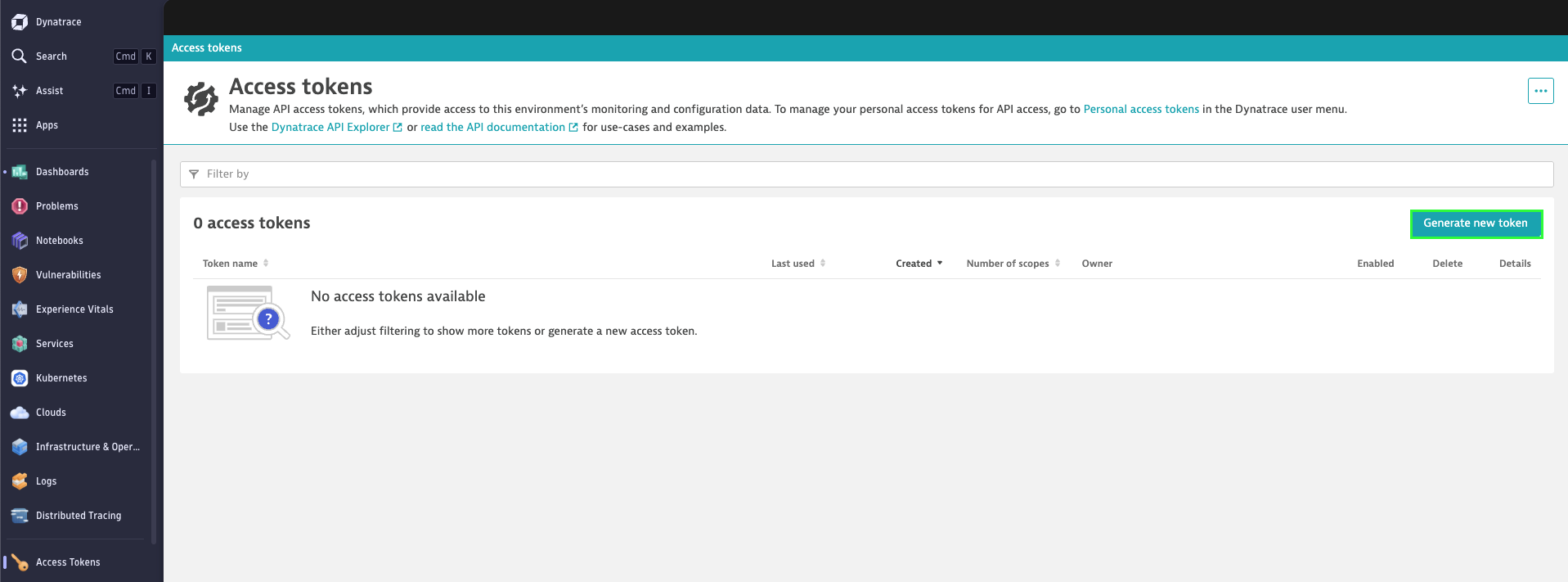Select the Search menu label
This screenshot has width=1568, height=582.
coord(52,56)
